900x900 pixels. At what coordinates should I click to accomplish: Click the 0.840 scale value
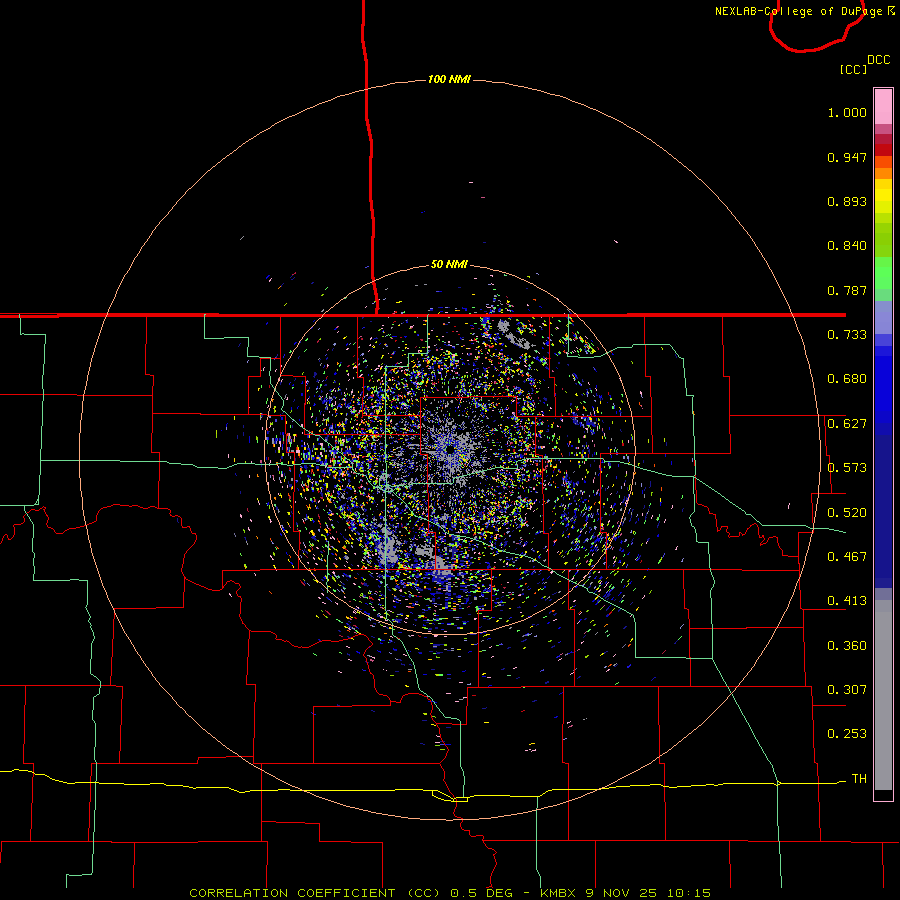[x=847, y=246]
